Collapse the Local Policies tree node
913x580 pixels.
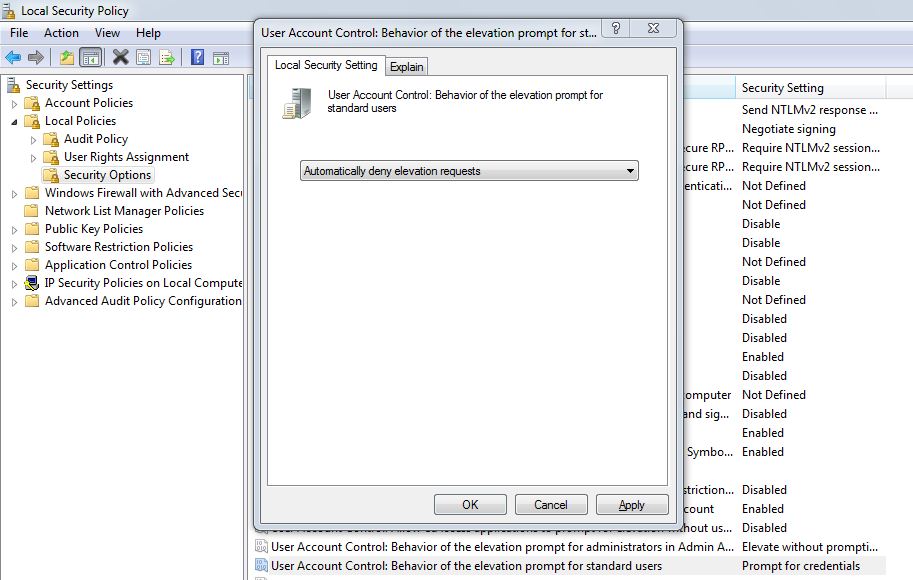pos(15,121)
